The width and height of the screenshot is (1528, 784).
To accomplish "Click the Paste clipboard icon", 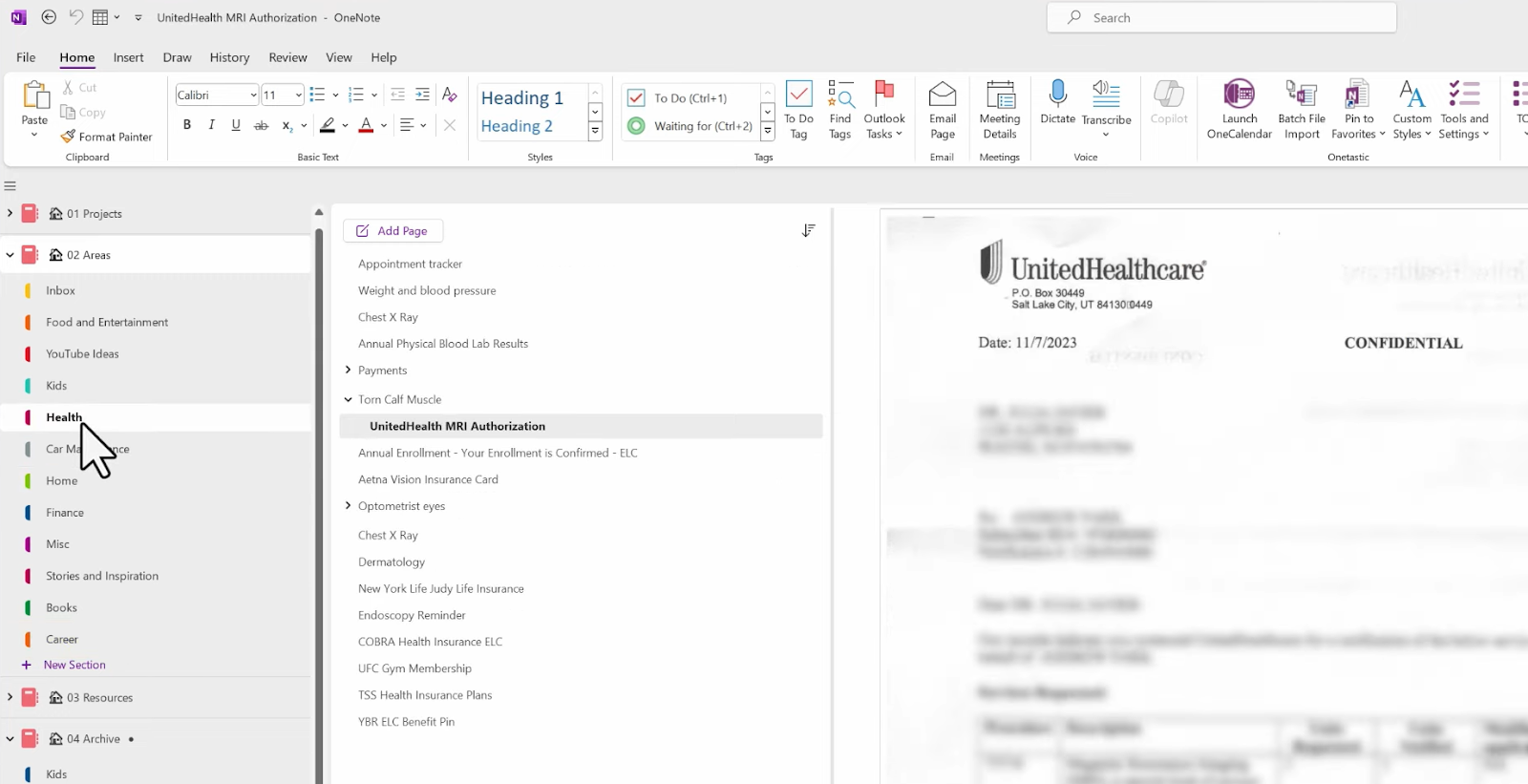I will [x=35, y=95].
